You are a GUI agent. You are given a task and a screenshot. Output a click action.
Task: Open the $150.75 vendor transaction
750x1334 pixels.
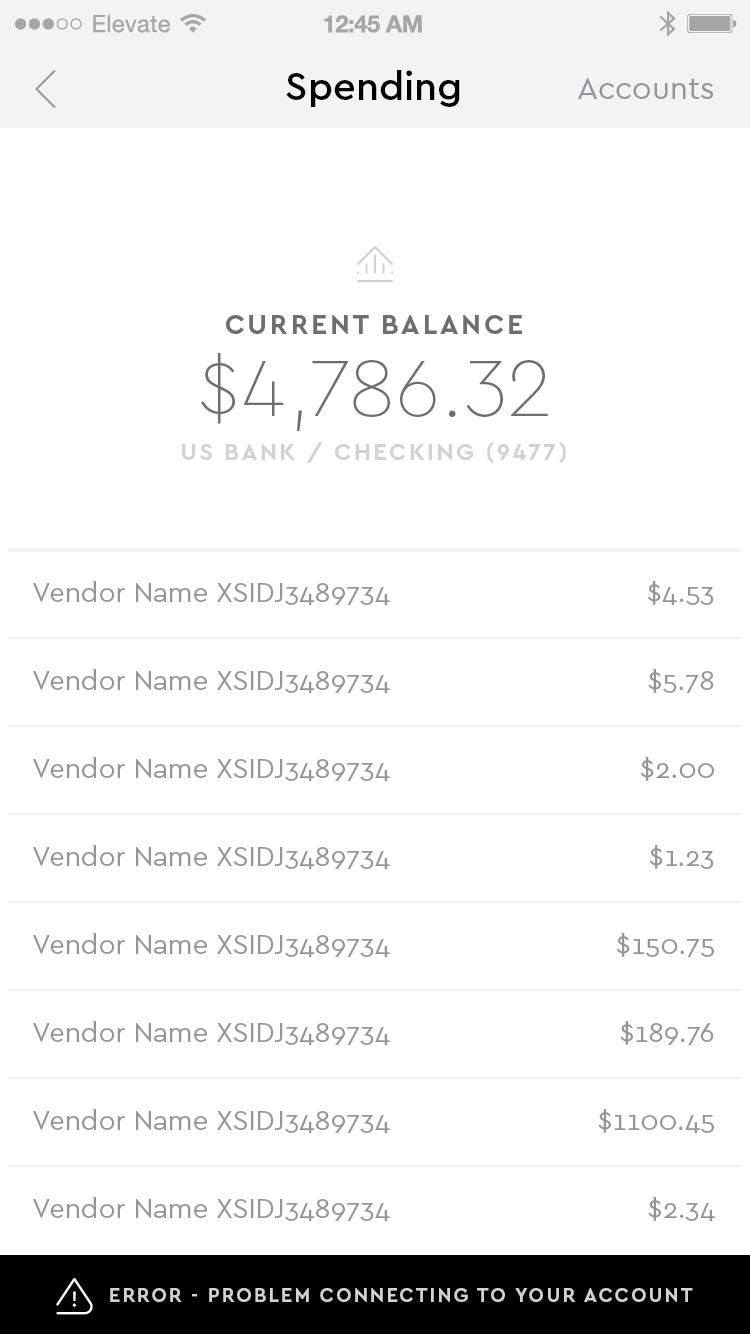point(375,946)
